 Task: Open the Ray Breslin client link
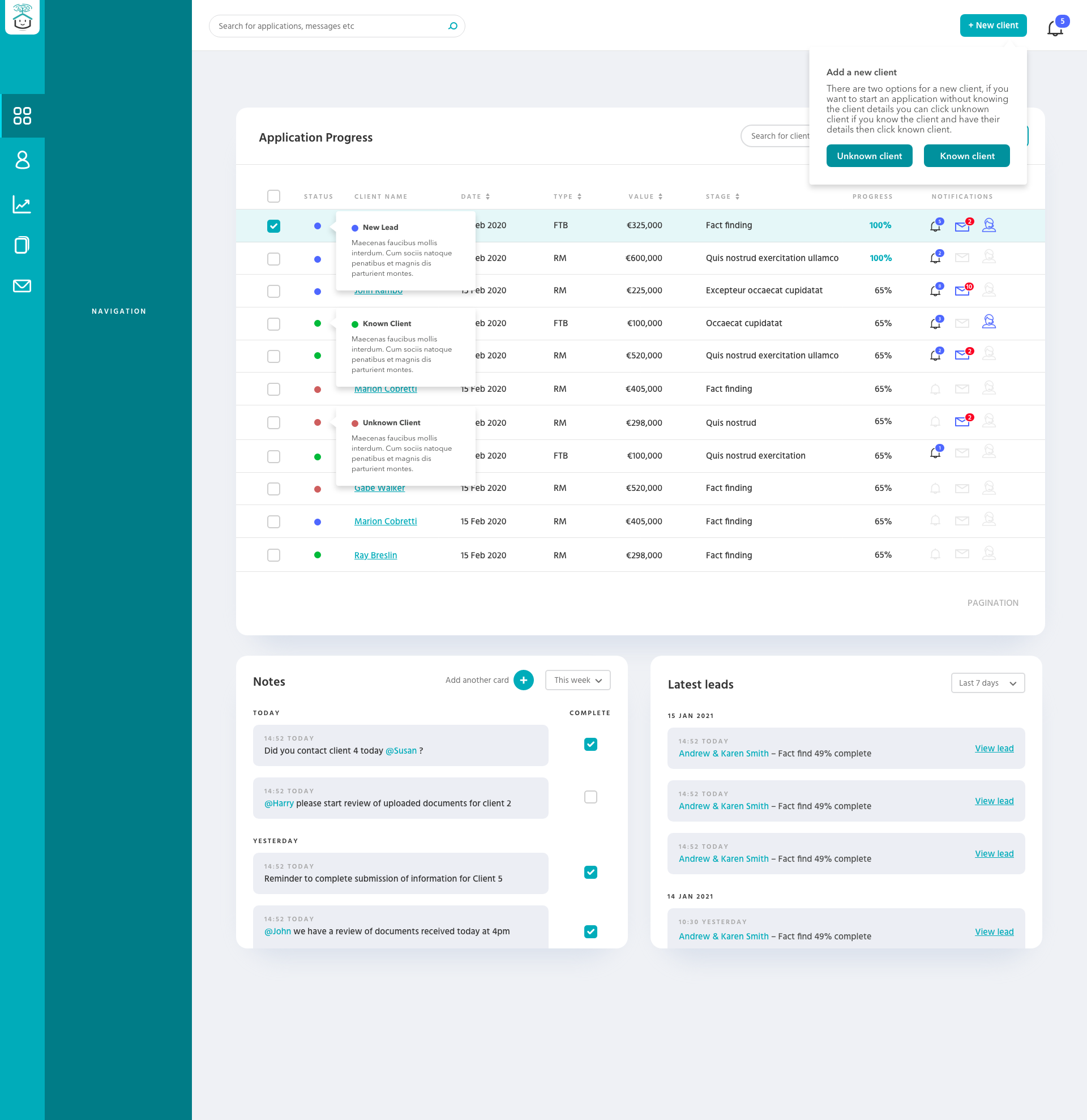(x=375, y=555)
